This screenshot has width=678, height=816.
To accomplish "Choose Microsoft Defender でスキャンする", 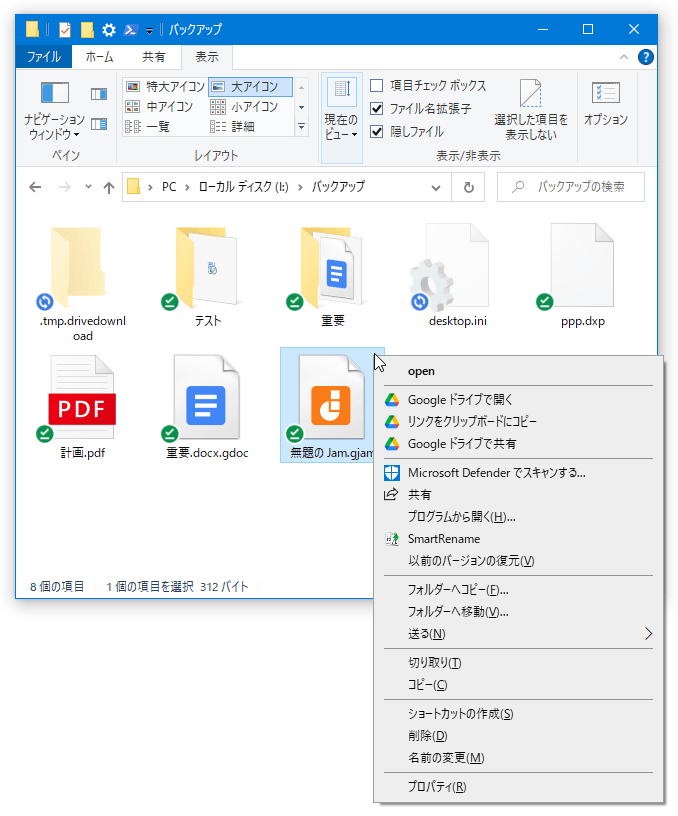I will coord(518,473).
